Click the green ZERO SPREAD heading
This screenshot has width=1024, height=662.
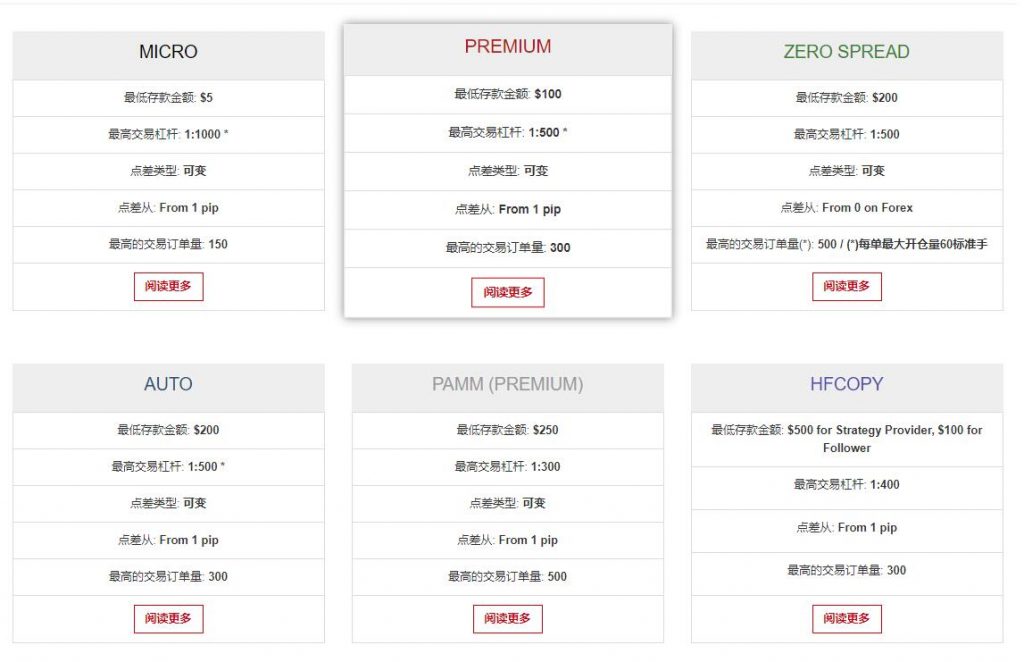846,52
